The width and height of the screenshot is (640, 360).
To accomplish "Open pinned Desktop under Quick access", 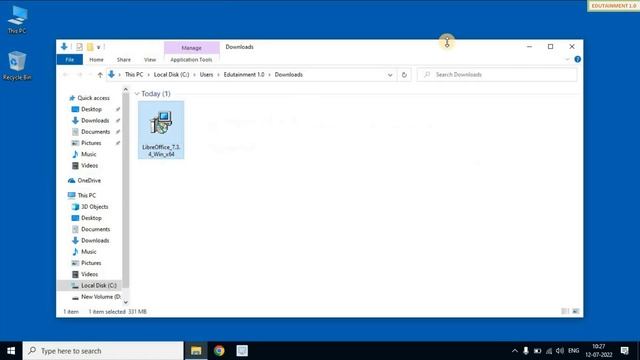I will click(x=91, y=109).
